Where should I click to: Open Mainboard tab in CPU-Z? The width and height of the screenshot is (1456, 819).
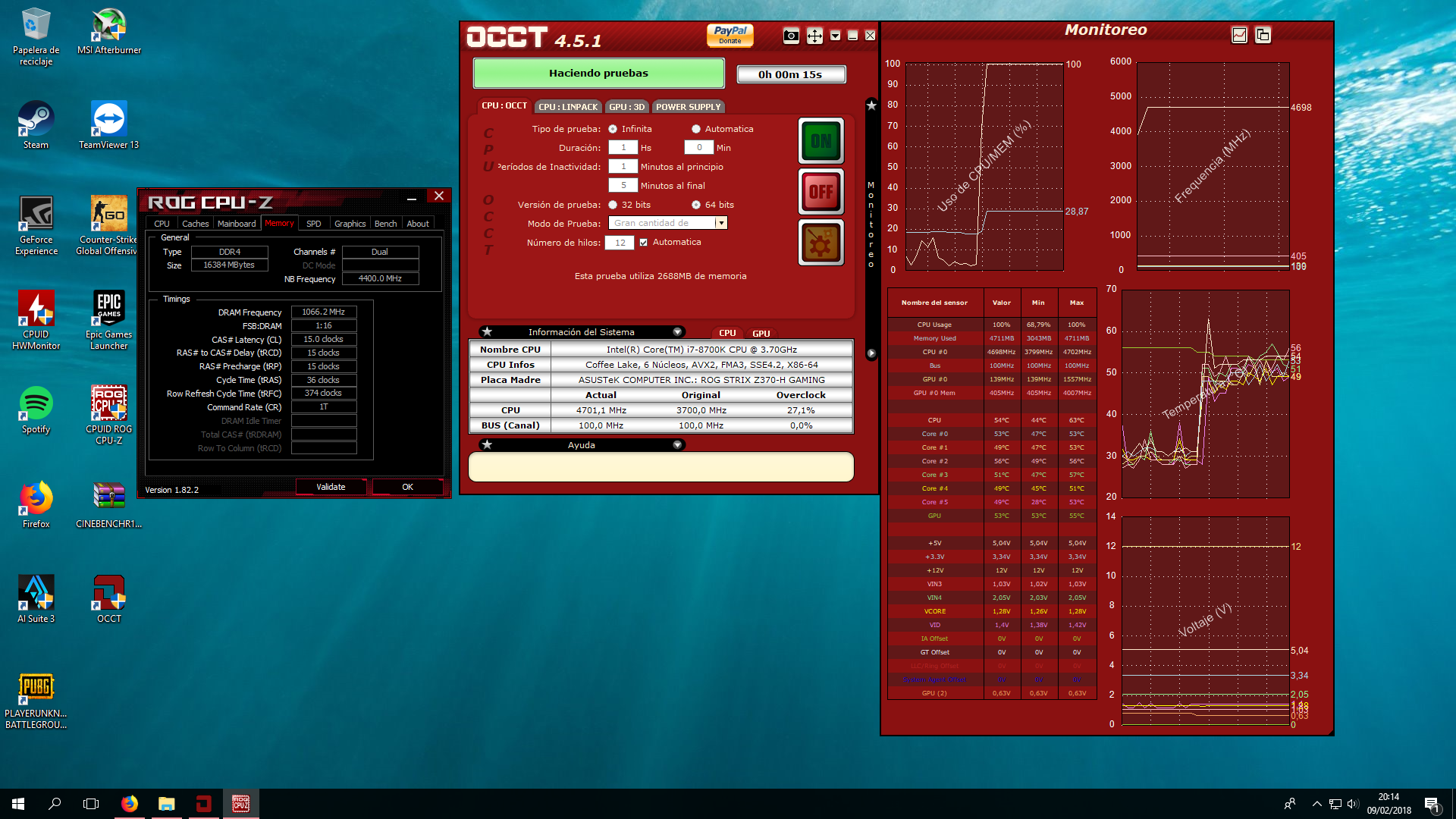(x=237, y=224)
